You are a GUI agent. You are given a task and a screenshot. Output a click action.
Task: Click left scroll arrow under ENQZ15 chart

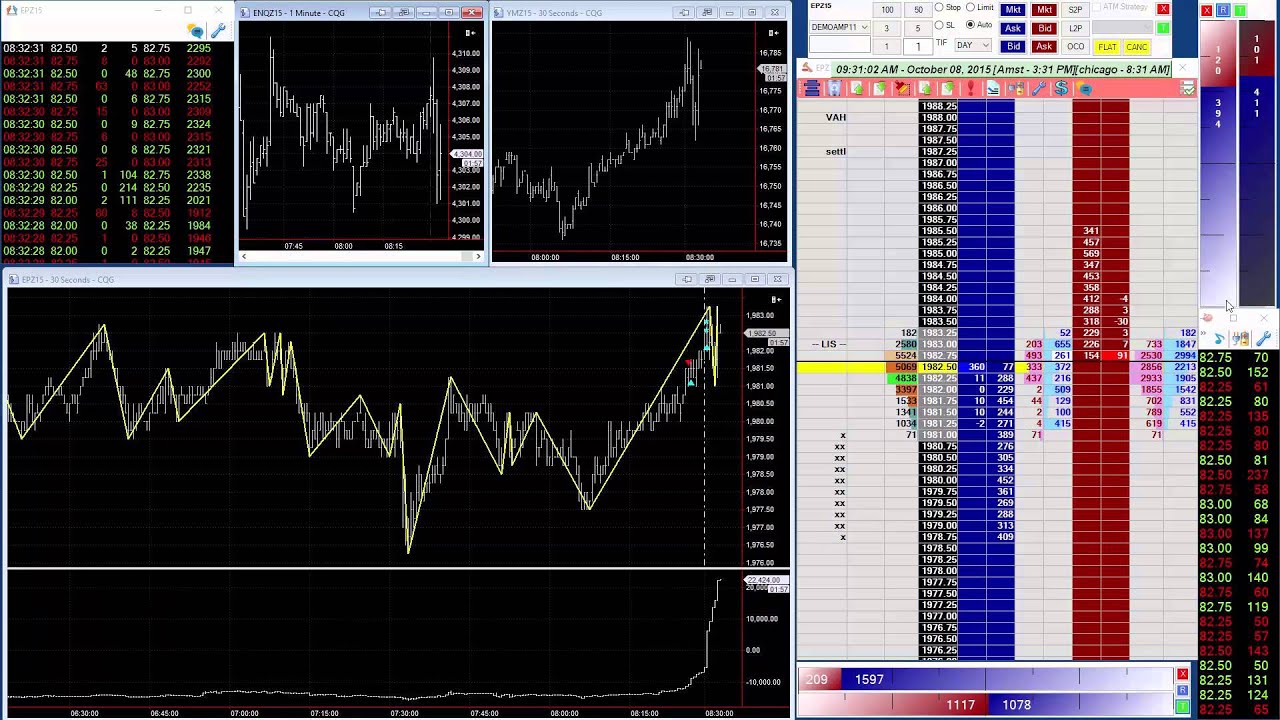[244, 257]
